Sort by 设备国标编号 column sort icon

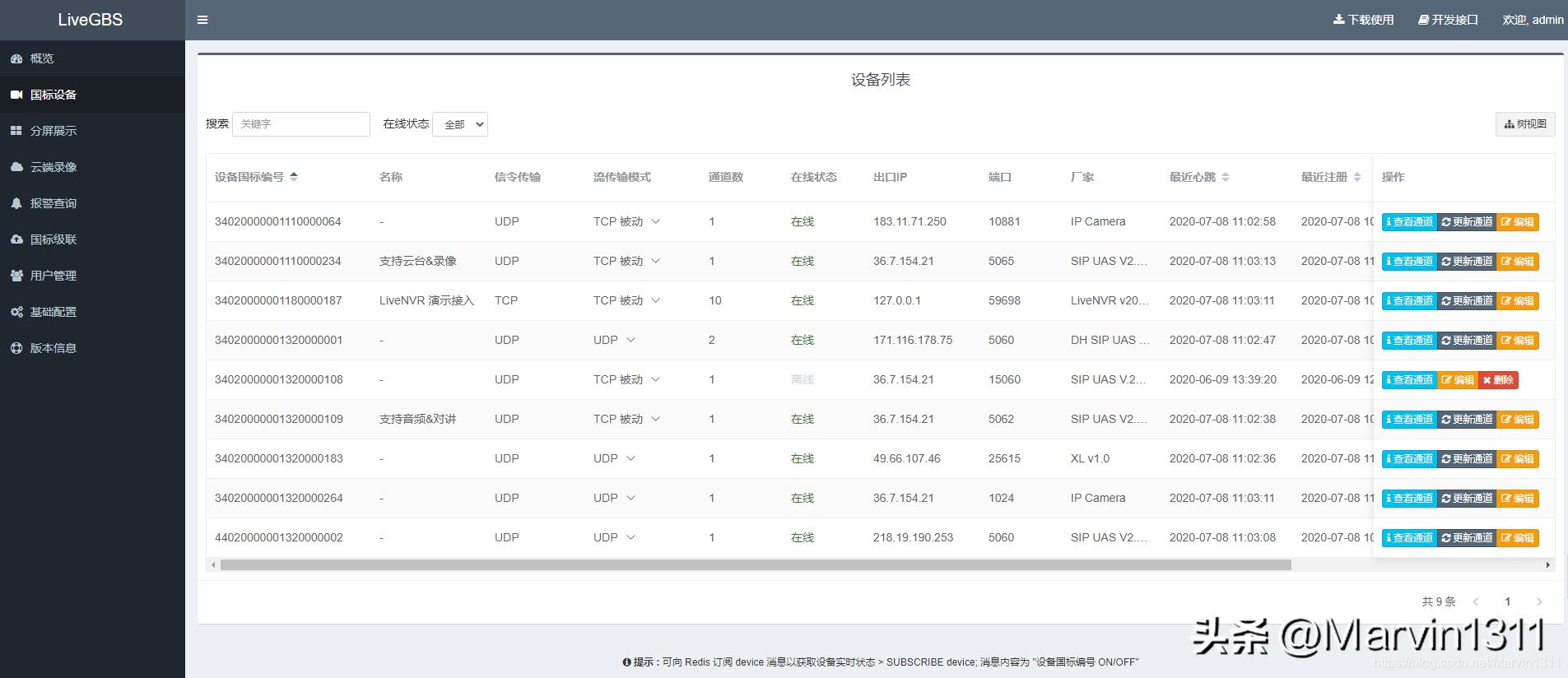(x=294, y=177)
